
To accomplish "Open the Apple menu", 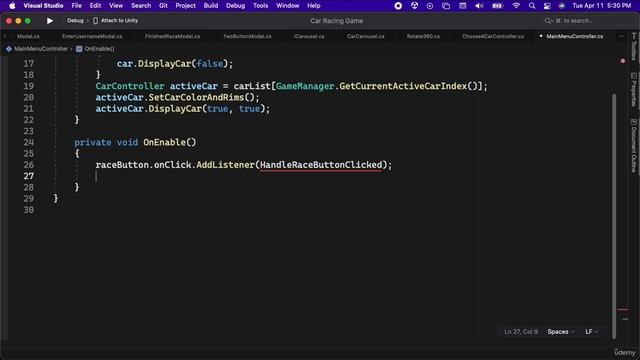I will 12,6.
